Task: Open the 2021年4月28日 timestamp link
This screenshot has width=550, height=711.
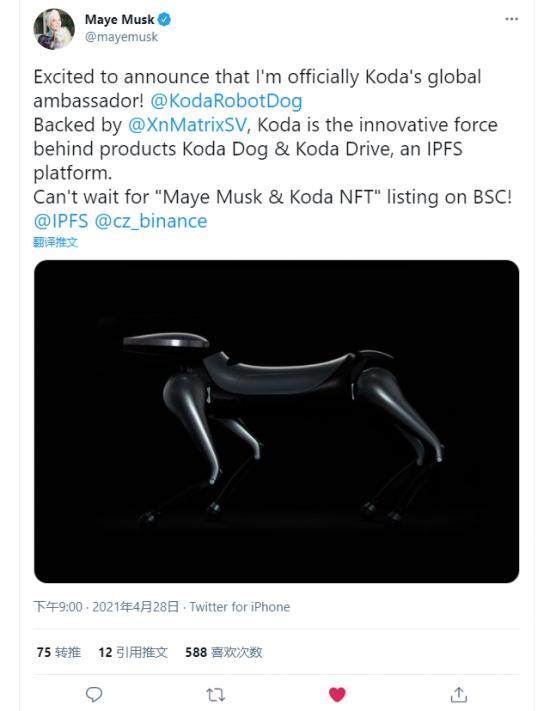Action: click(136, 607)
